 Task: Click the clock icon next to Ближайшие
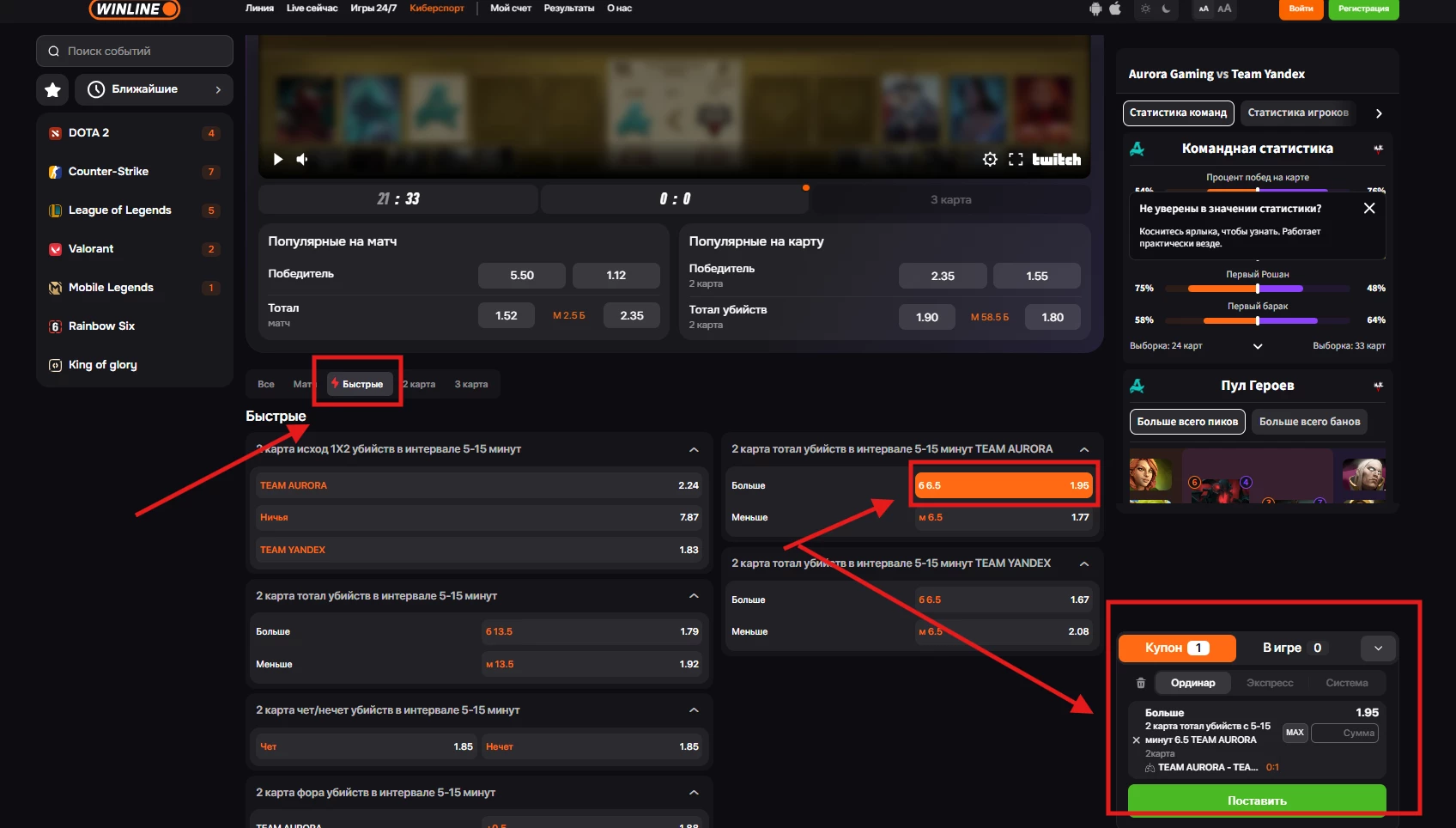[x=96, y=89]
